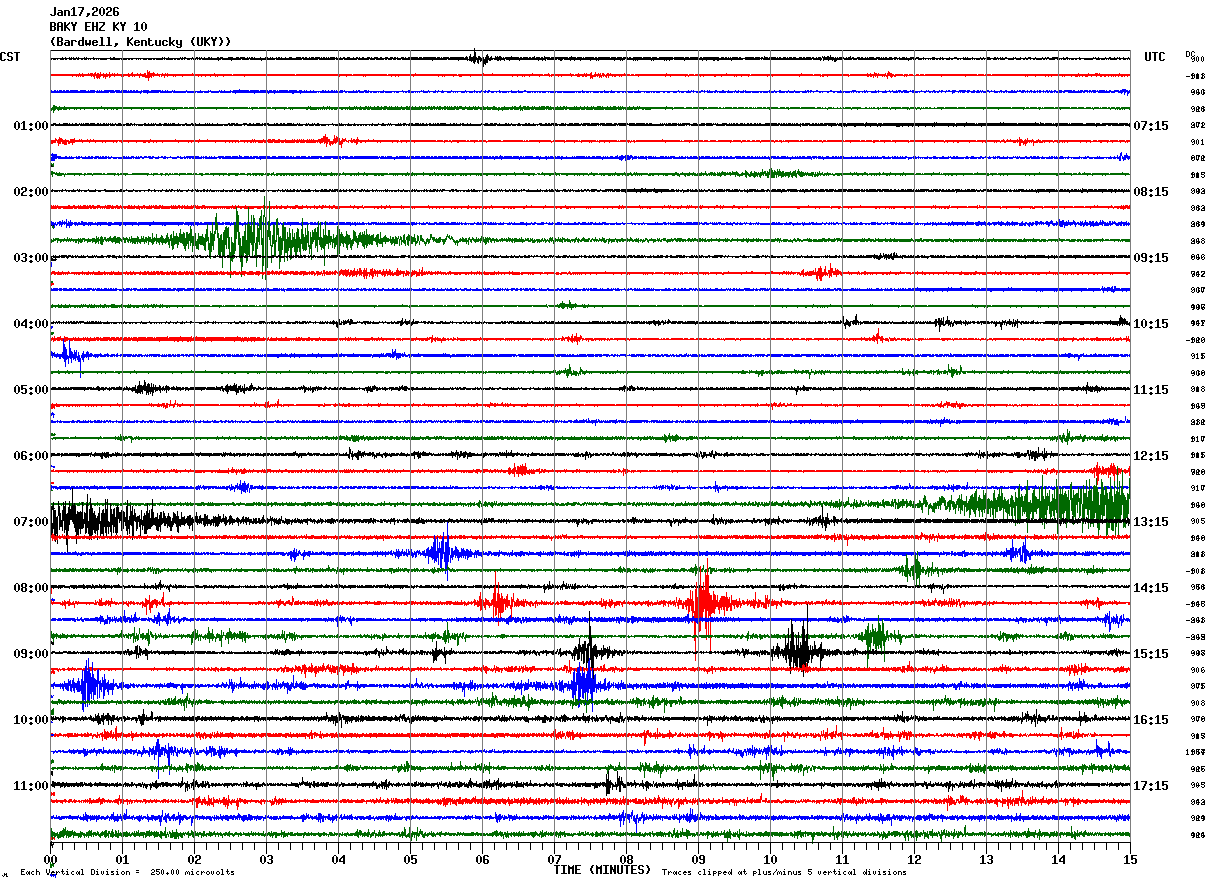Click the TIME (MINUTES) axis title
This screenshot has height=886, width=1210.
pos(602,870)
